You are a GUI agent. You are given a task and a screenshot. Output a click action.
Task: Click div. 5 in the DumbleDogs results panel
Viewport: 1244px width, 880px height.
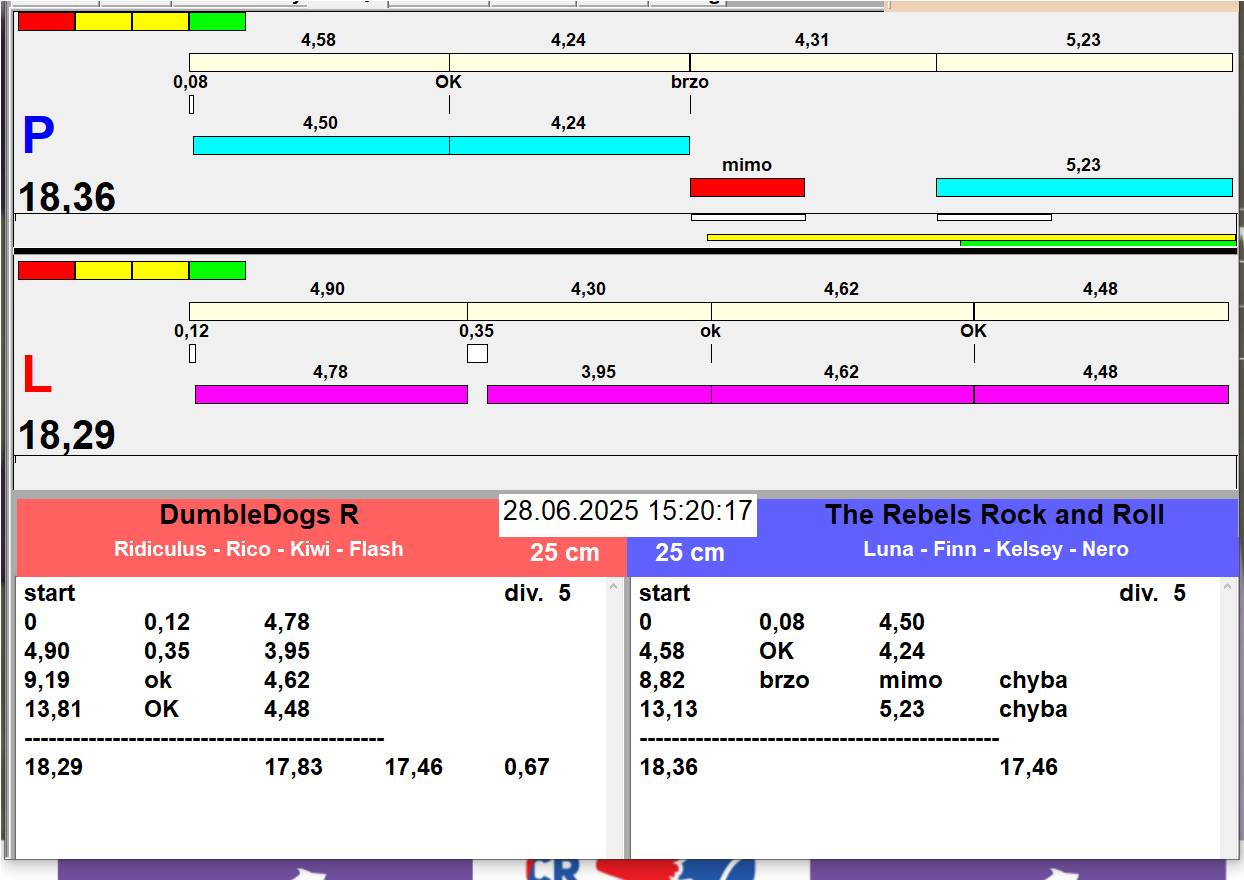[x=537, y=593]
